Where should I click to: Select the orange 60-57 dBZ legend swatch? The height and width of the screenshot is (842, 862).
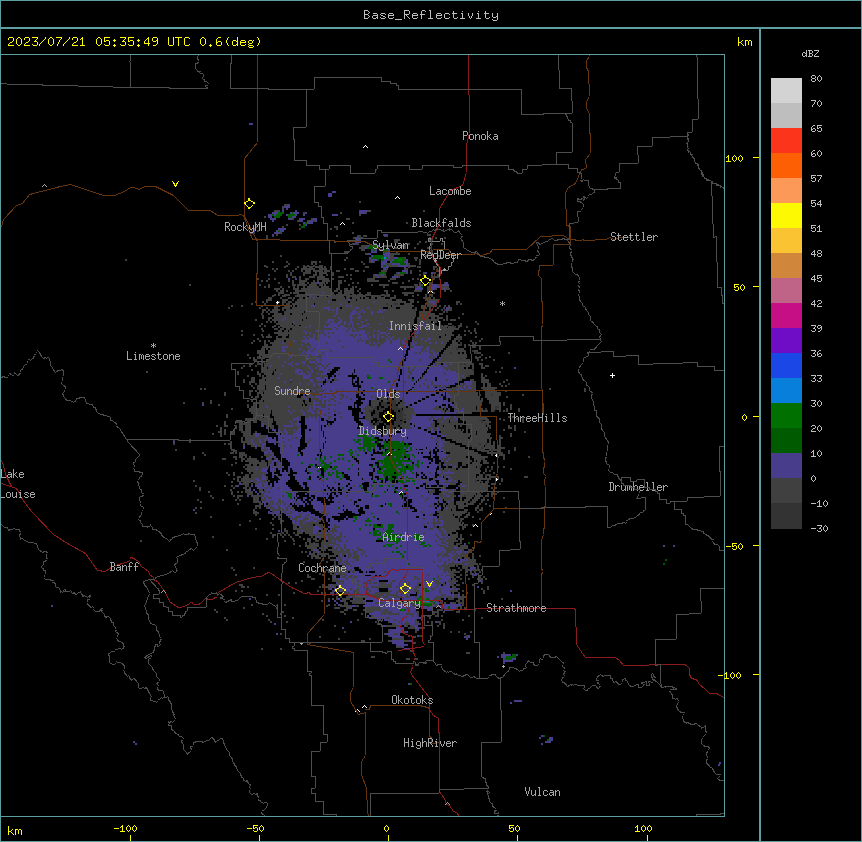pos(786,165)
